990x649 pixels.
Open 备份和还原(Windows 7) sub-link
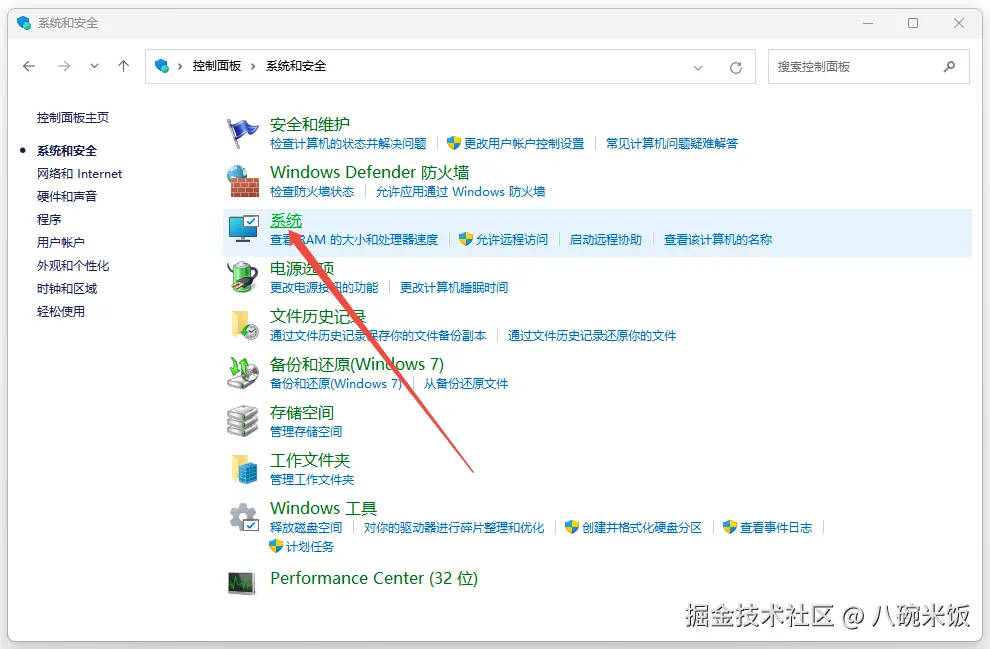click(335, 383)
